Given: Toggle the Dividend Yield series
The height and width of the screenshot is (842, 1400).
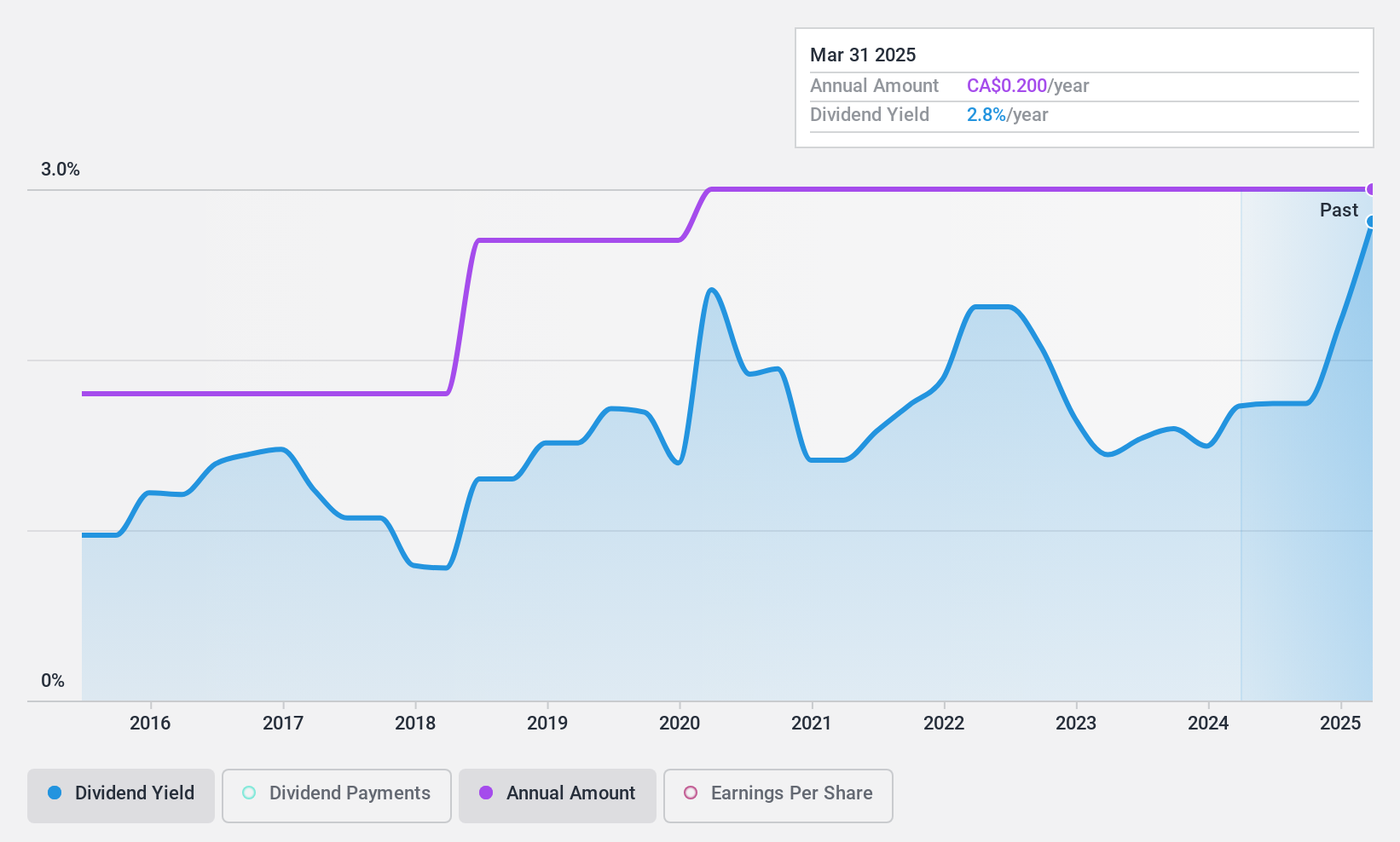Looking at the screenshot, I should (121, 796).
